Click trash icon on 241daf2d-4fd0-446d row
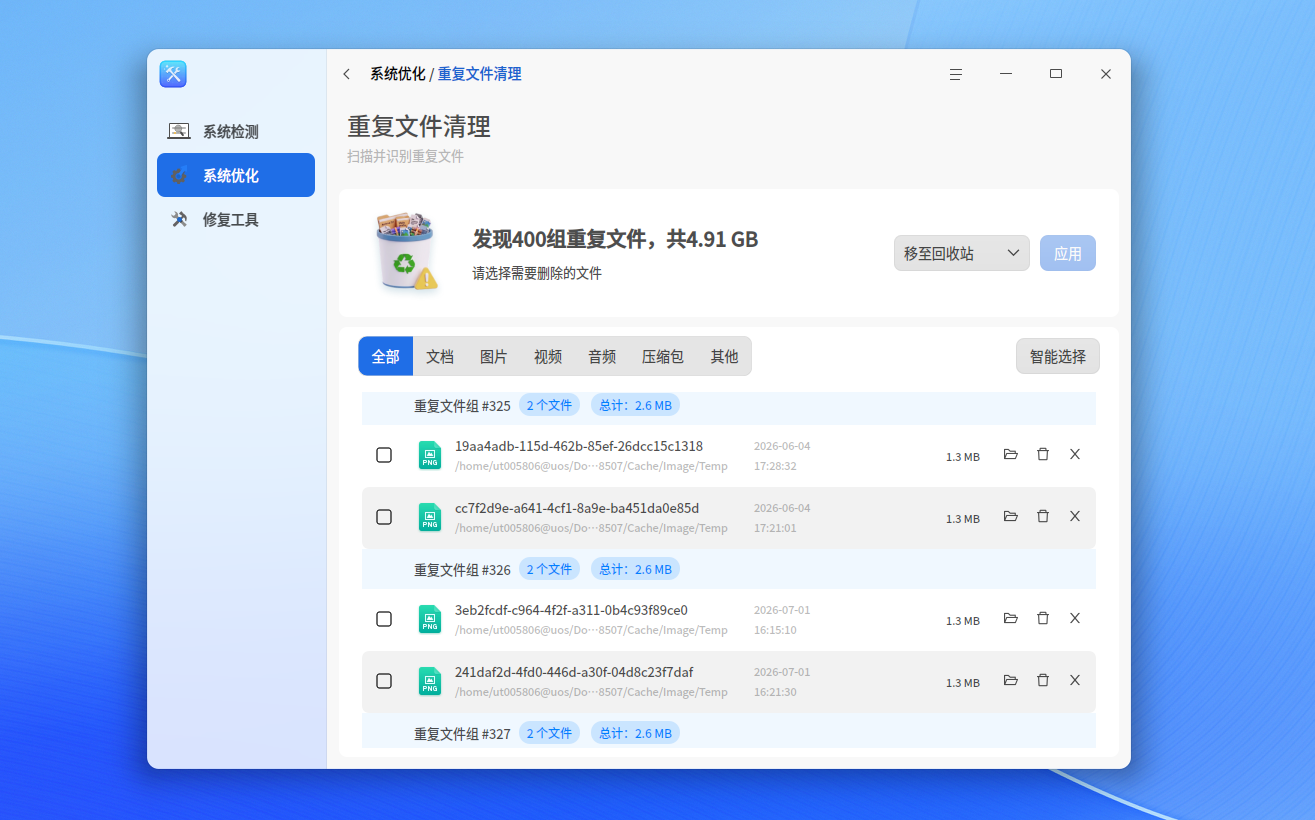The height and width of the screenshot is (820, 1315). pos(1043,680)
